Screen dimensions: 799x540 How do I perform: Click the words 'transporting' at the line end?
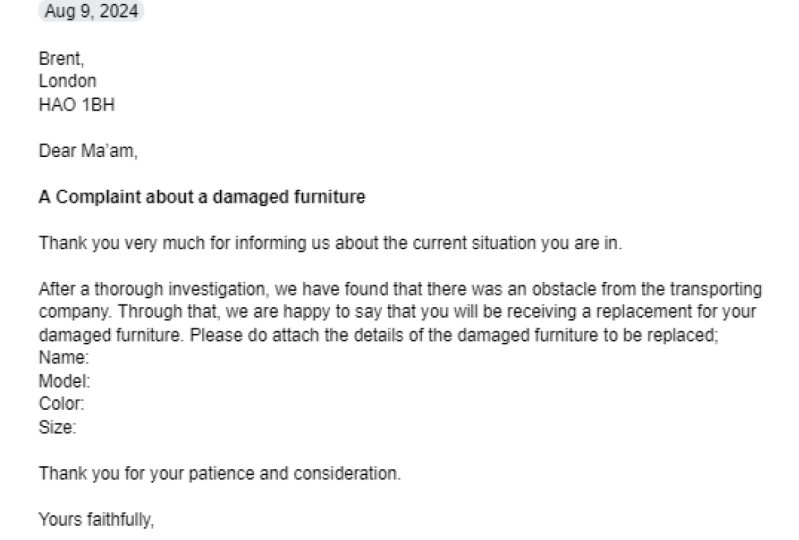coord(715,289)
